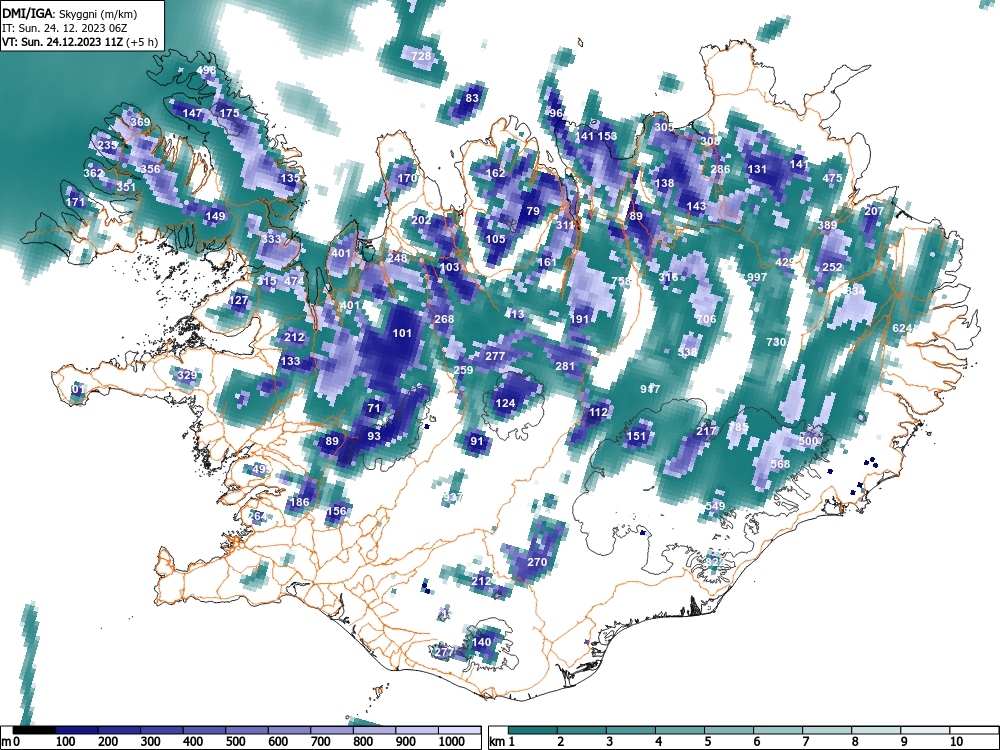The image size is (1000, 750).
Task: Click the '568' visibility value
Action: 781,464
